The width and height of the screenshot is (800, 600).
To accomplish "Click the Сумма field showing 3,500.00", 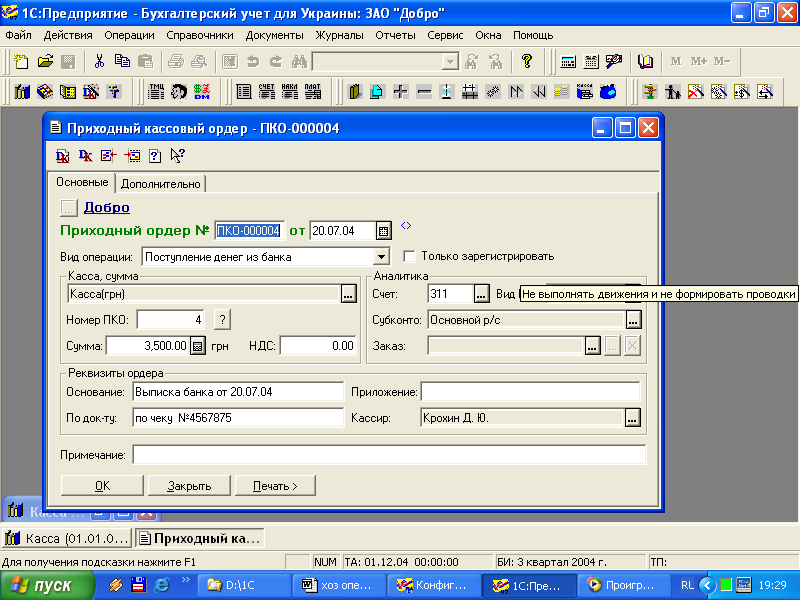I will tap(148, 346).
